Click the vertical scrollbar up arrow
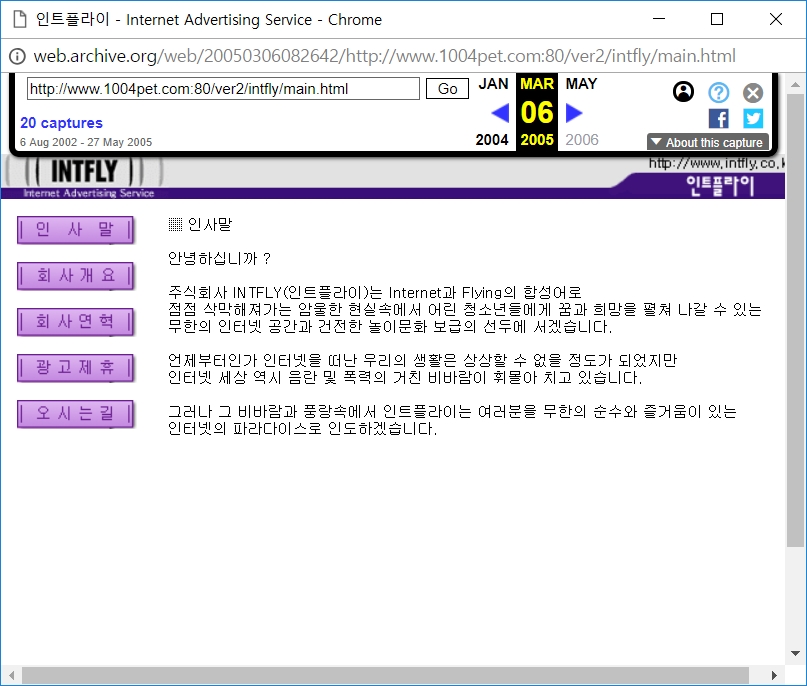This screenshot has height=686, width=807. (x=795, y=84)
